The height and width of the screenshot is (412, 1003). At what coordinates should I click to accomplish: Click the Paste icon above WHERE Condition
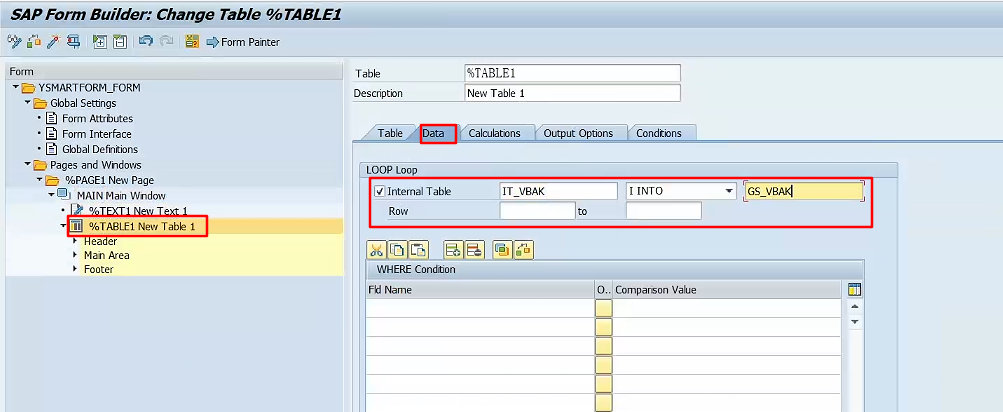[x=418, y=250]
